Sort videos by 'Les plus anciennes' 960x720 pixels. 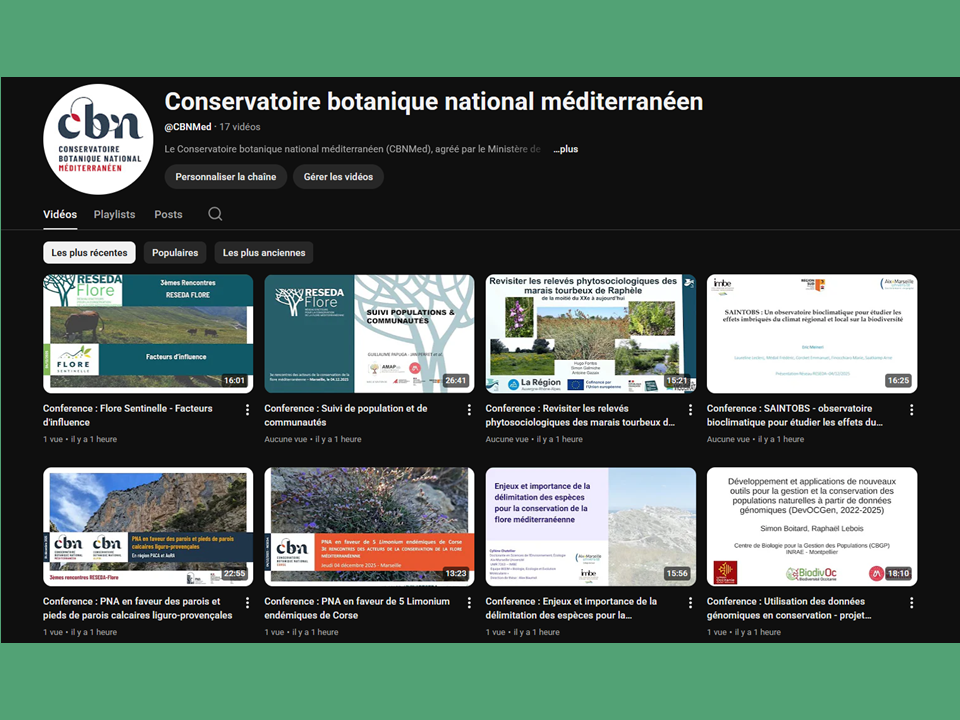(x=264, y=253)
